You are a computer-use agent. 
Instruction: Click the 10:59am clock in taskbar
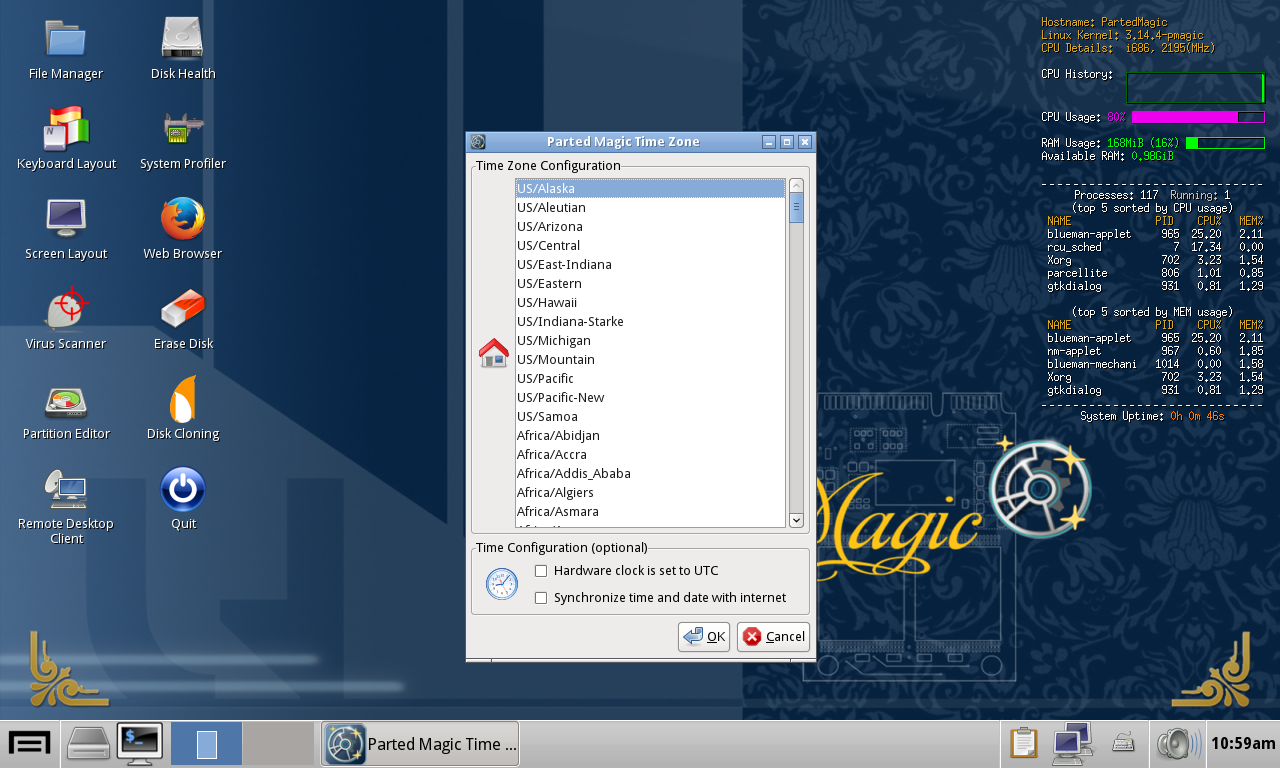coord(1243,744)
